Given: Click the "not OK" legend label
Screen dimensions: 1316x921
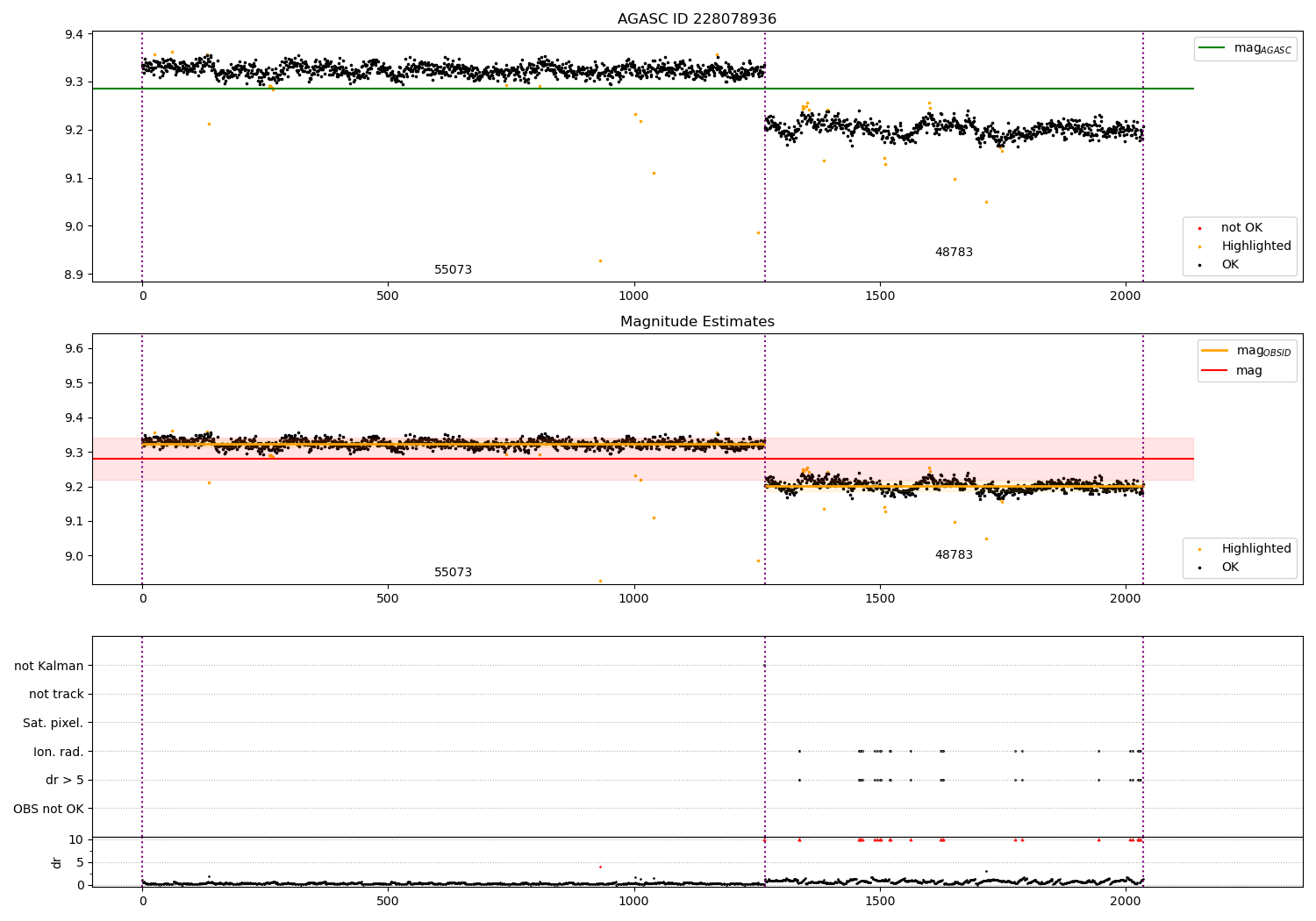Looking at the screenshot, I should tap(1241, 228).
